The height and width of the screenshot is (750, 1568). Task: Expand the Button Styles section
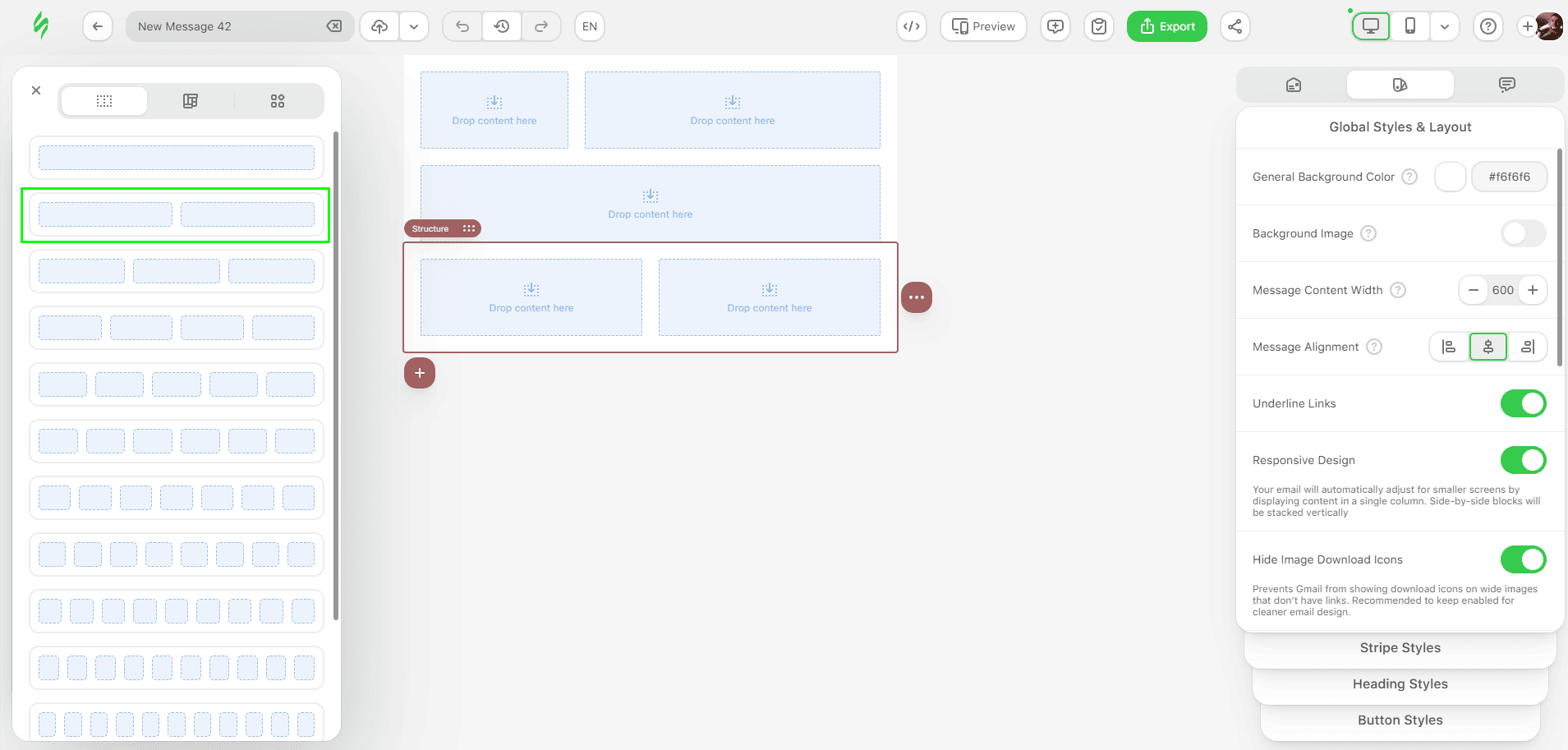tap(1400, 720)
